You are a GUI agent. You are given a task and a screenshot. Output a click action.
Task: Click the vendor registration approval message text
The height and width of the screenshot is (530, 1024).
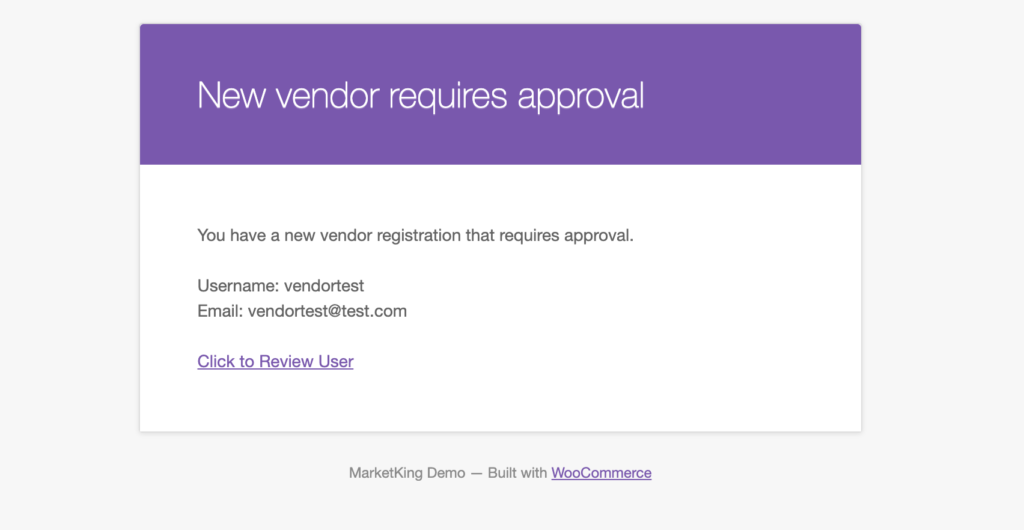(415, 235)
